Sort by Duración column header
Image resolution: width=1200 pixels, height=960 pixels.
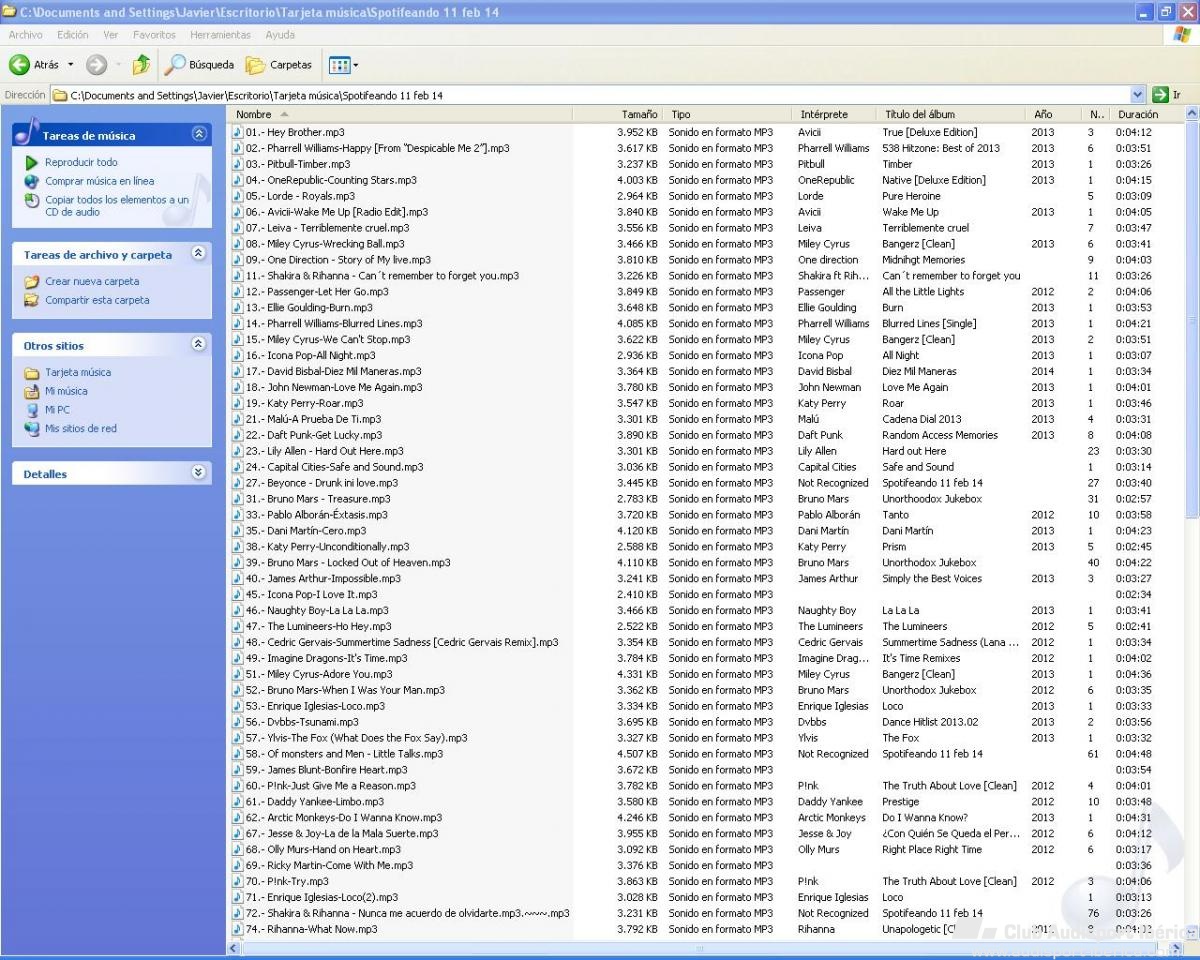(1147, 114)
